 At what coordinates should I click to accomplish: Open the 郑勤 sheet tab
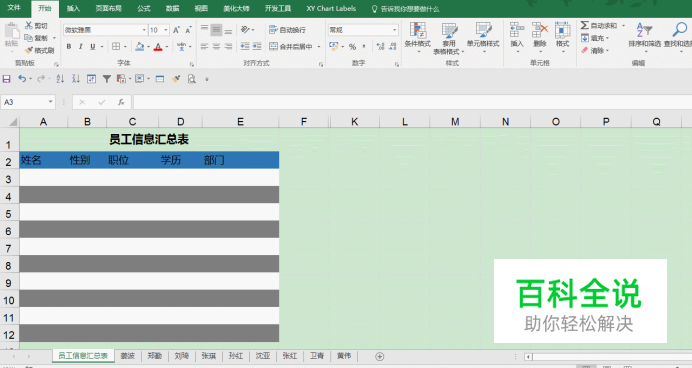click(x=154, y=356)
